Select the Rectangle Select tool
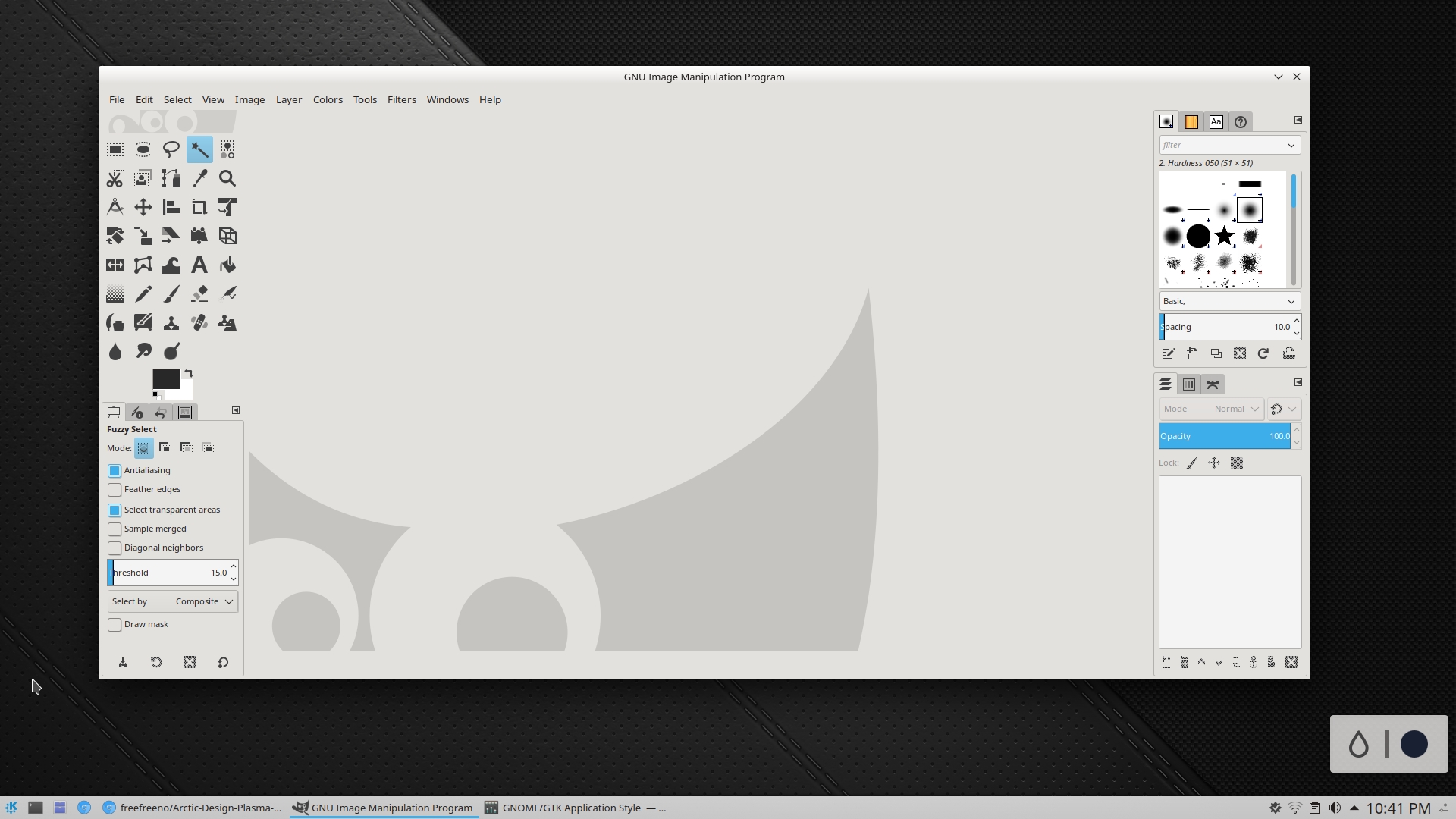This screenshot has height=819, width=1456. point(115,149)
